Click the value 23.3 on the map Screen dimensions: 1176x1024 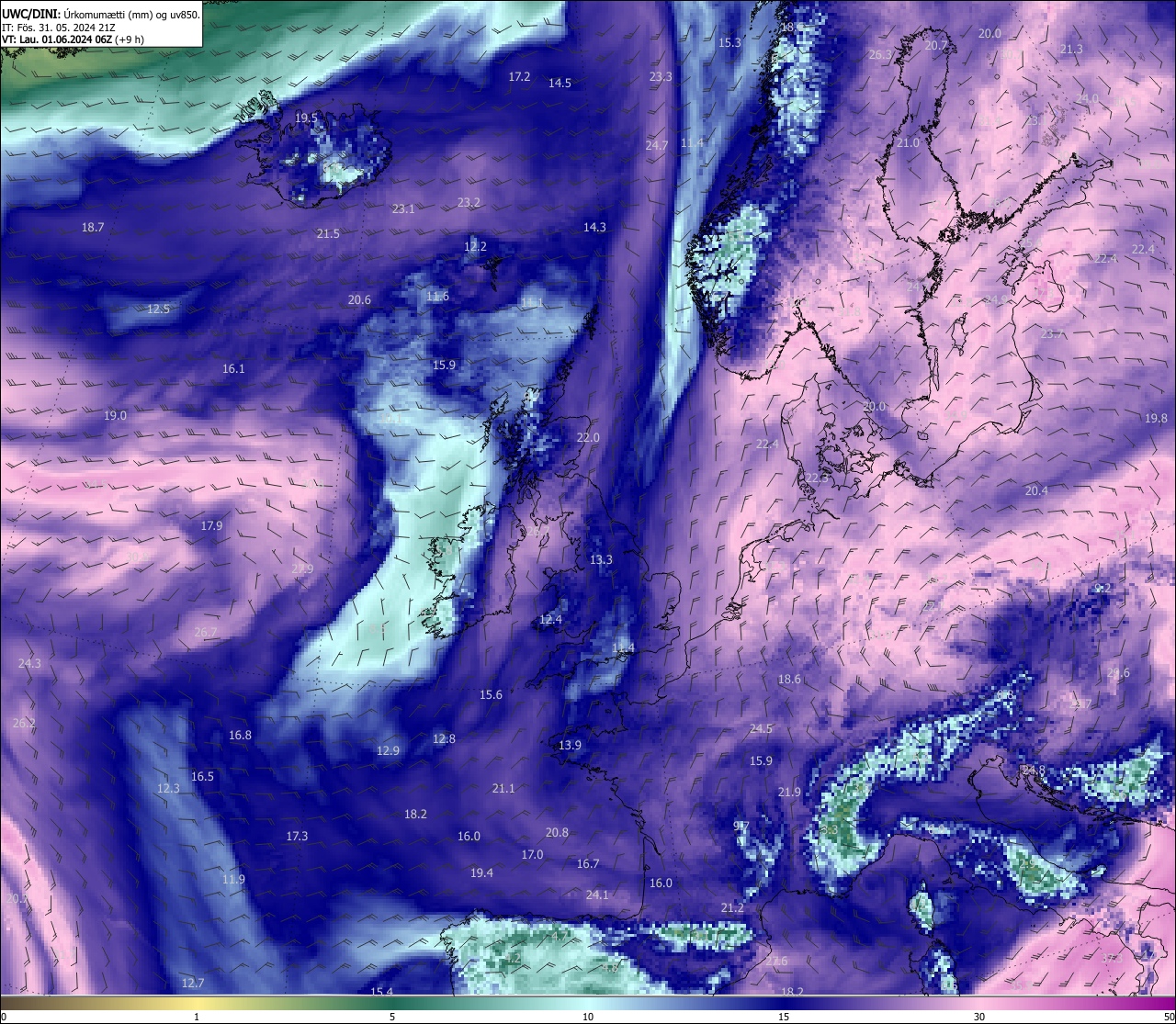tap(661, 77)
